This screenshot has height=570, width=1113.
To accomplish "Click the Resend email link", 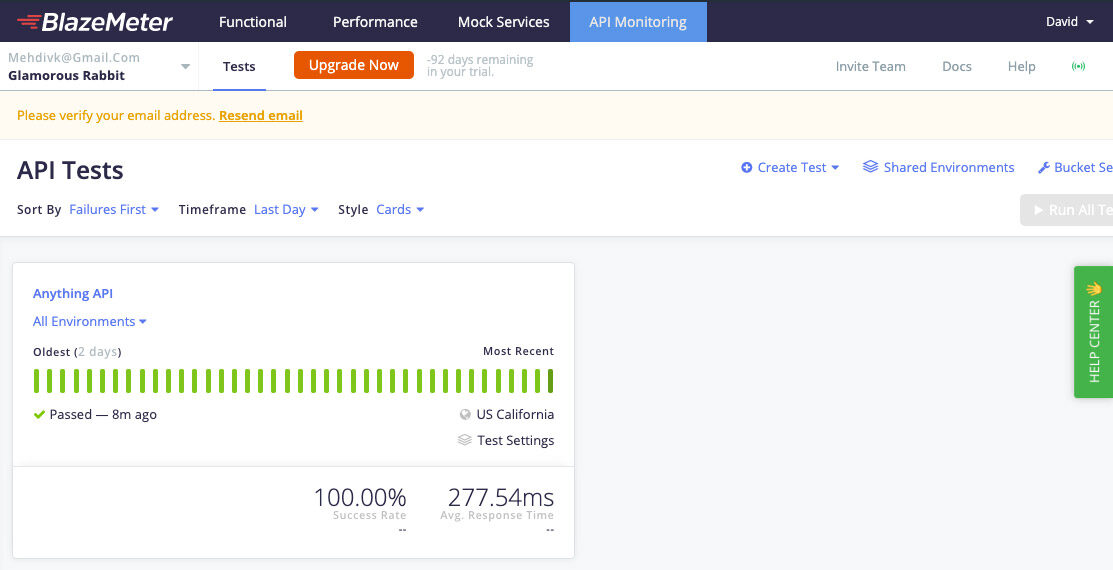I will click(x=261, y=116).
